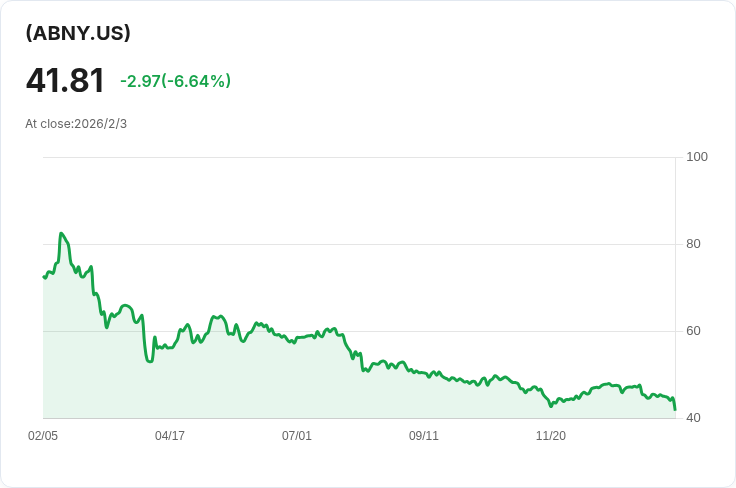Click the -2.97(-6.64%) price change text
736x488 pixels.
(176, 81)
